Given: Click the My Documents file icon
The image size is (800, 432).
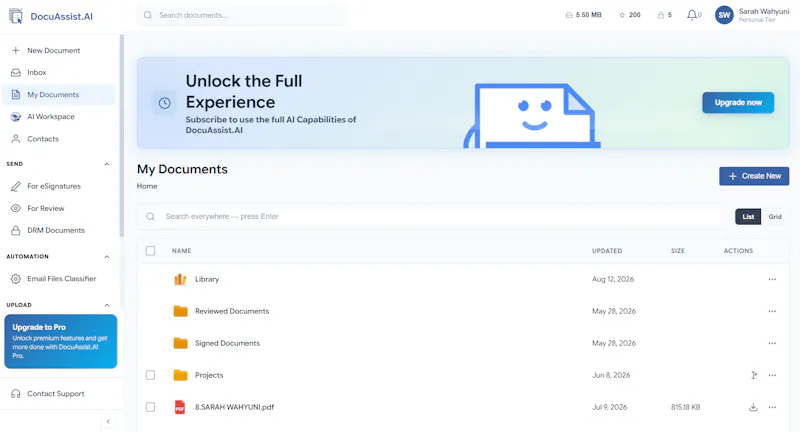Looking at the screenshot, I should click(x=16, y=94).
